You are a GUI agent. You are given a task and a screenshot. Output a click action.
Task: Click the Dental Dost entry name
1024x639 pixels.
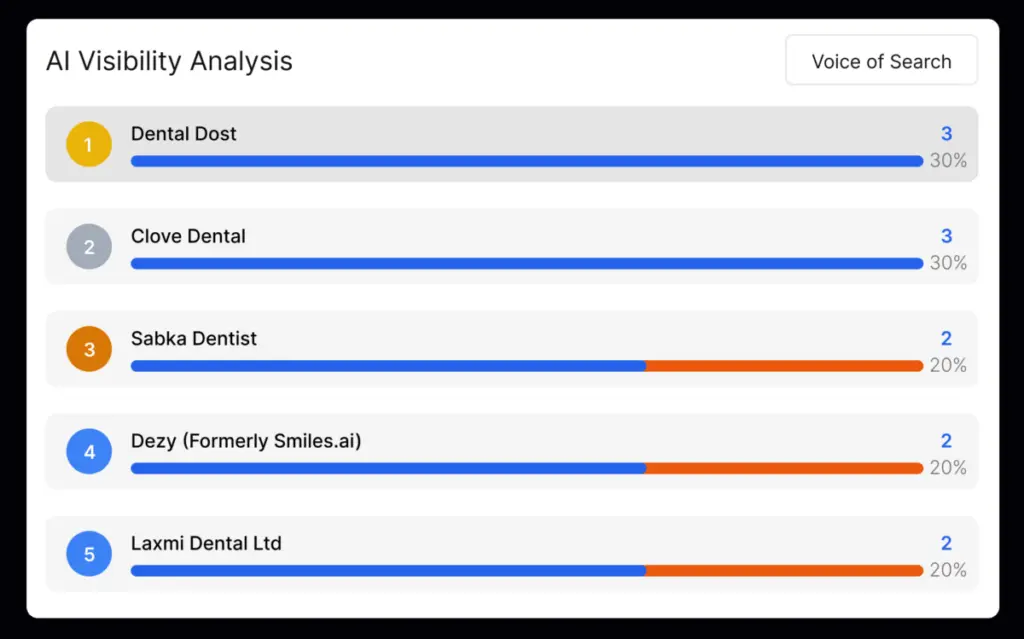[x=183, y=133]
